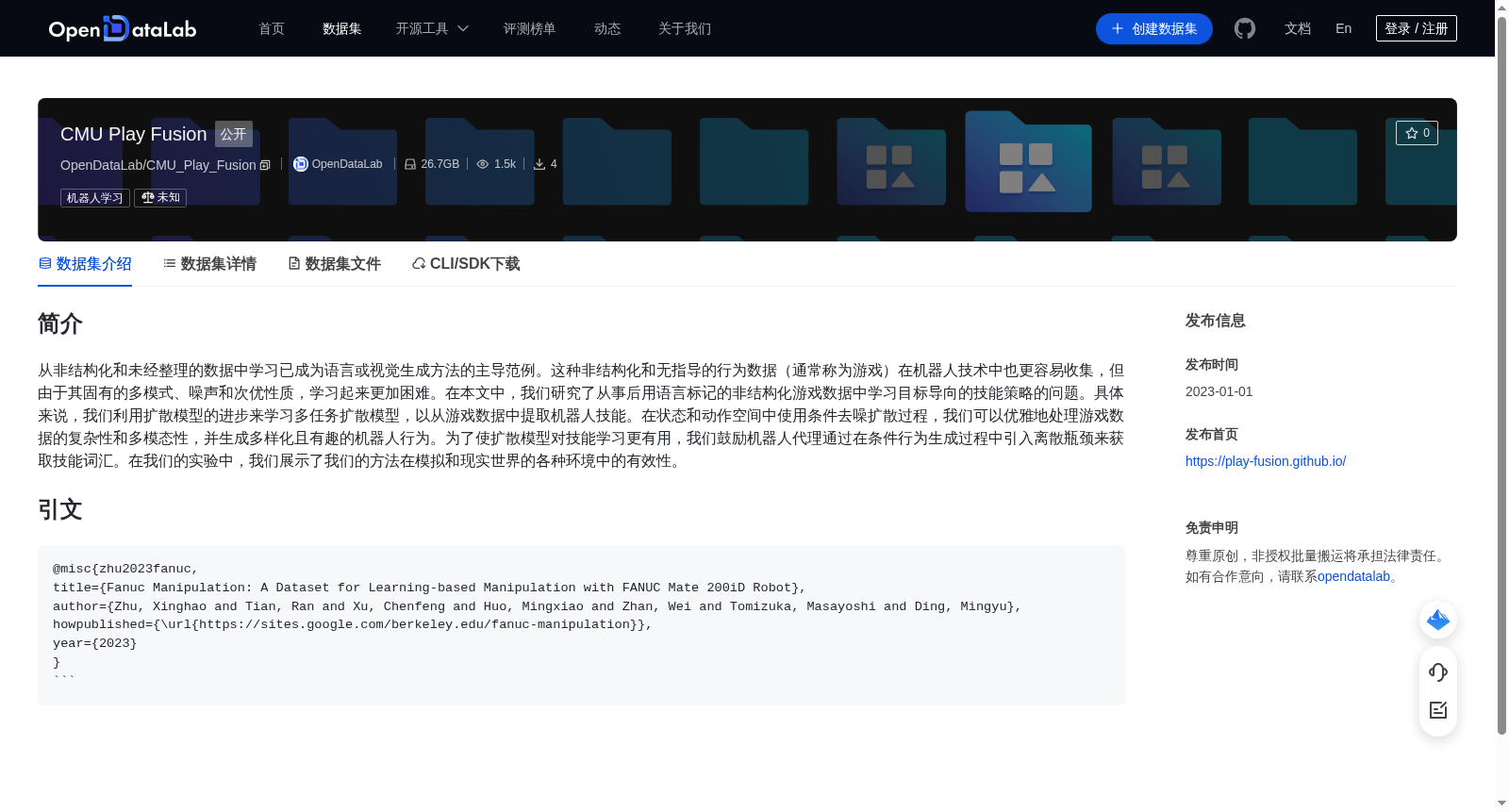Click the plus icon in 创建数据集
The width and height of the screenshot is (1509, 812).
pyautogui.click(x=1118, y=29)
